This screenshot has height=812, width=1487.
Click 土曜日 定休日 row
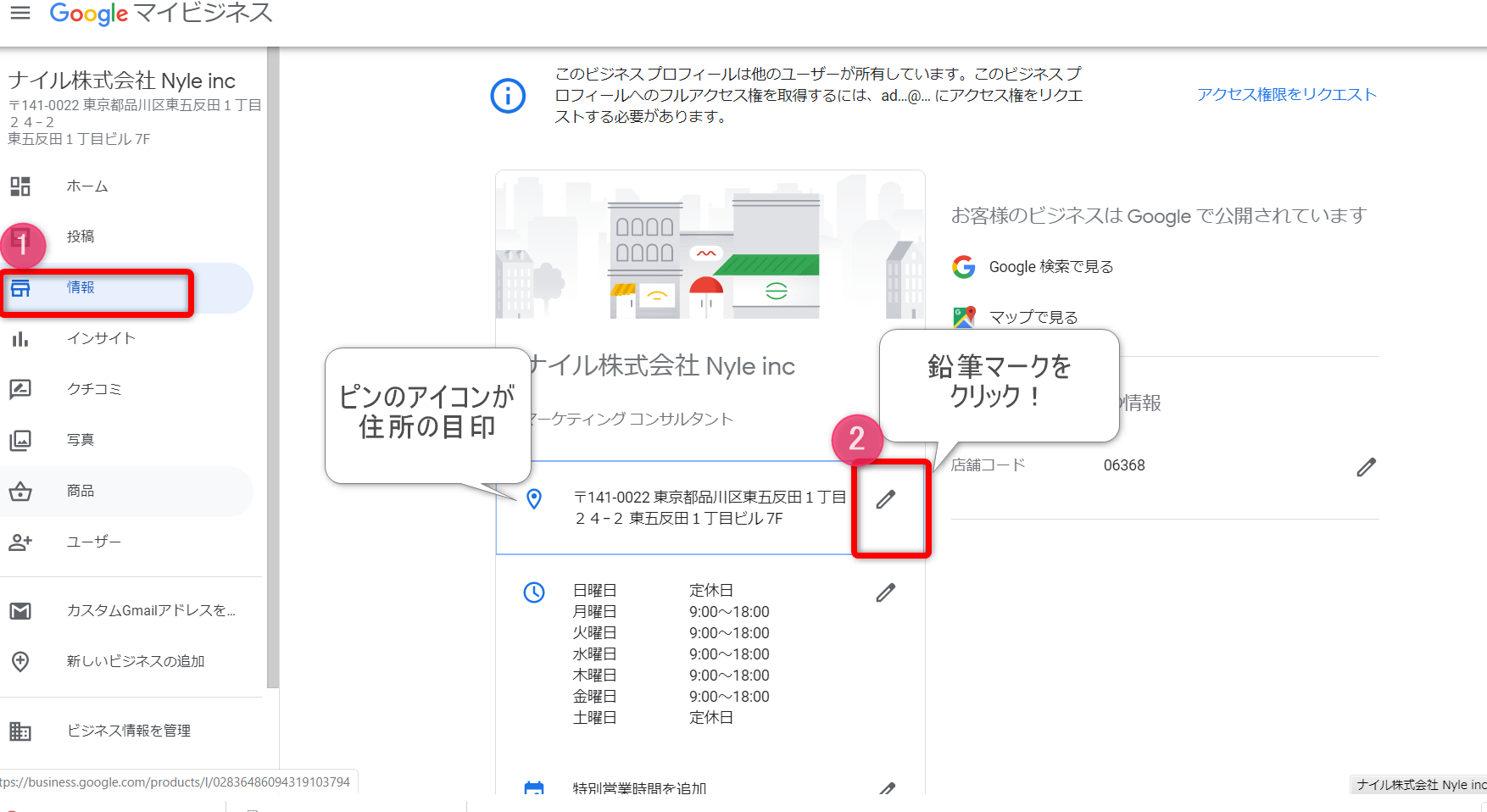tap(653, 718)
